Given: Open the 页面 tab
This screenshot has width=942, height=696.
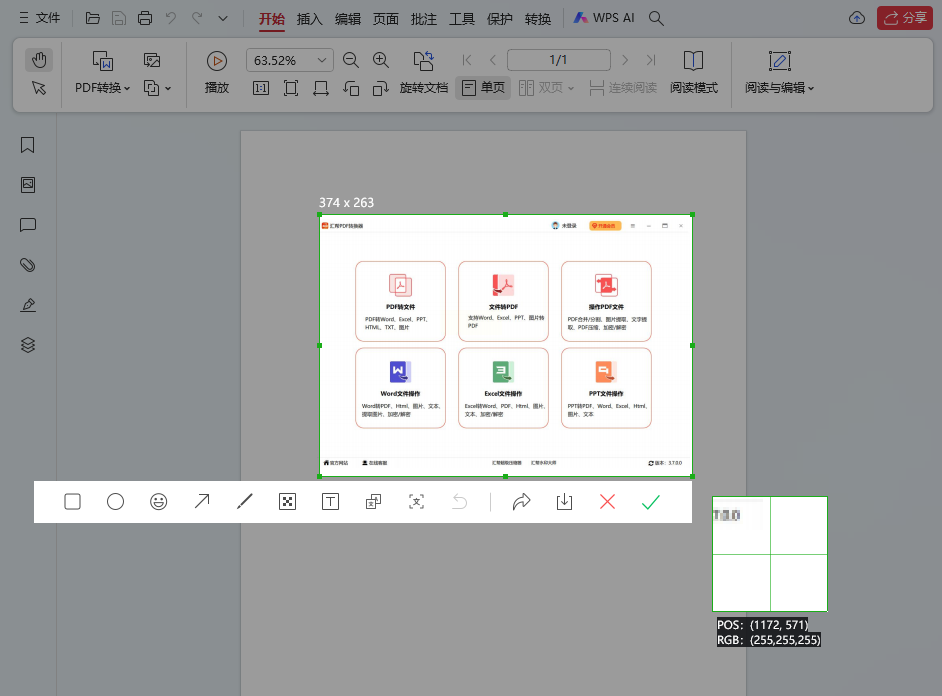Looking at the screenshot, I should (x=386, y=19).
